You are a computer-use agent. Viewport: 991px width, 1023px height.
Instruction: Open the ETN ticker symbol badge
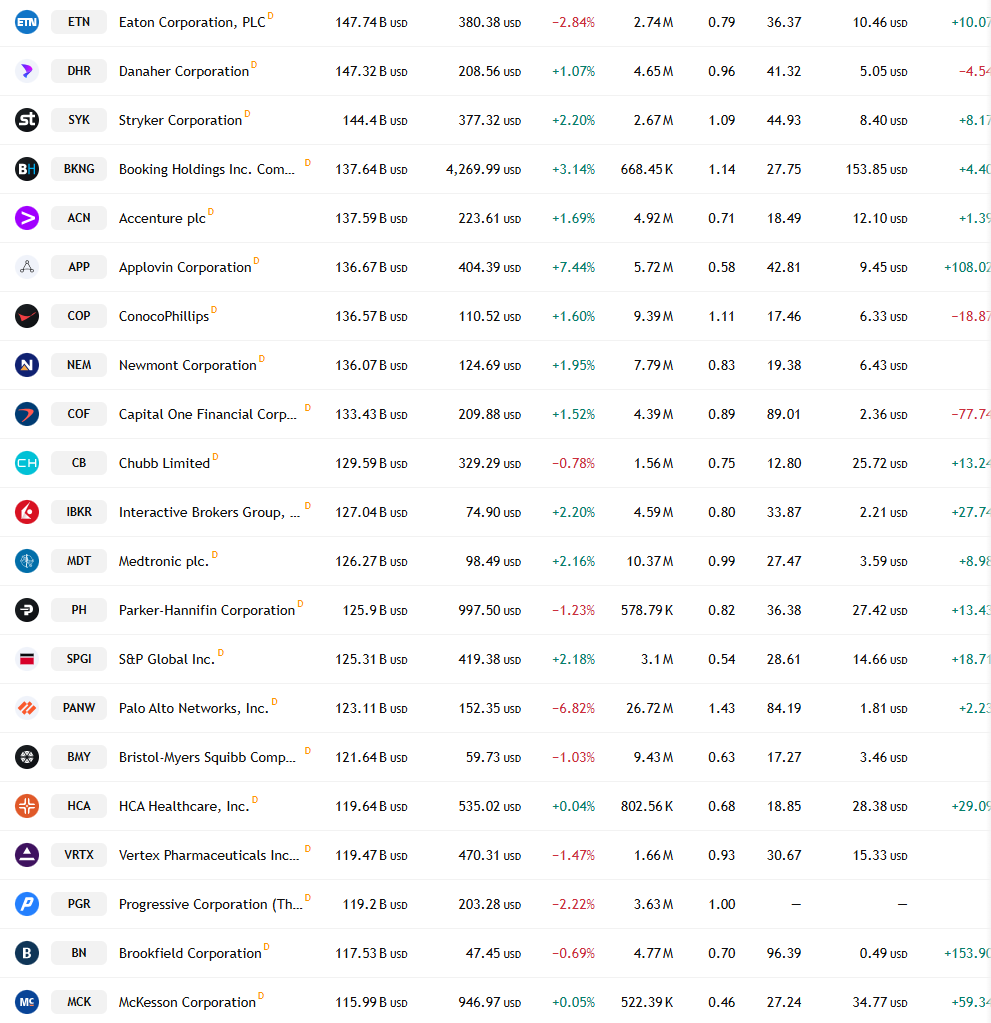[x=79, y=22]
